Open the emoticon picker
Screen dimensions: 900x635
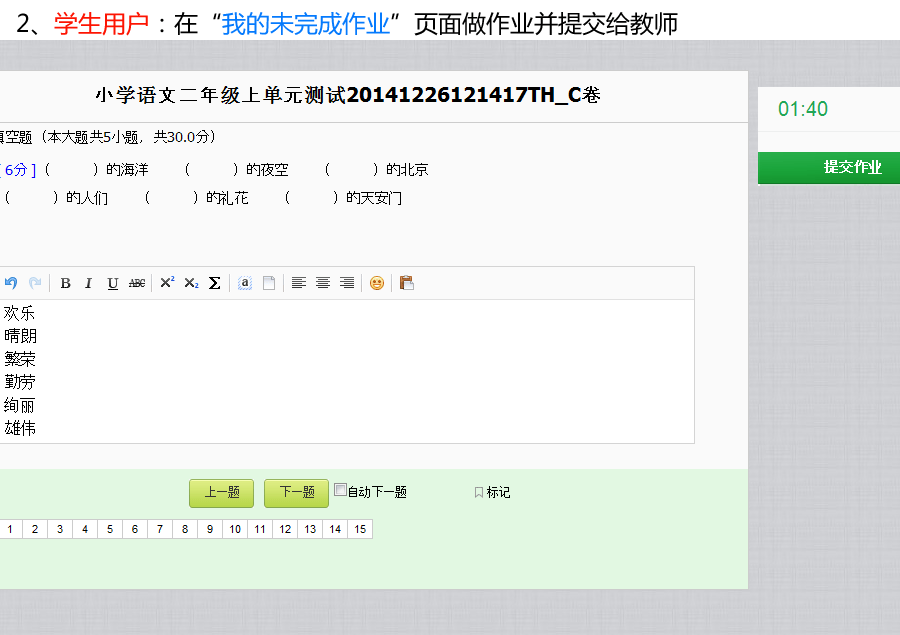(x=377, y=283)
